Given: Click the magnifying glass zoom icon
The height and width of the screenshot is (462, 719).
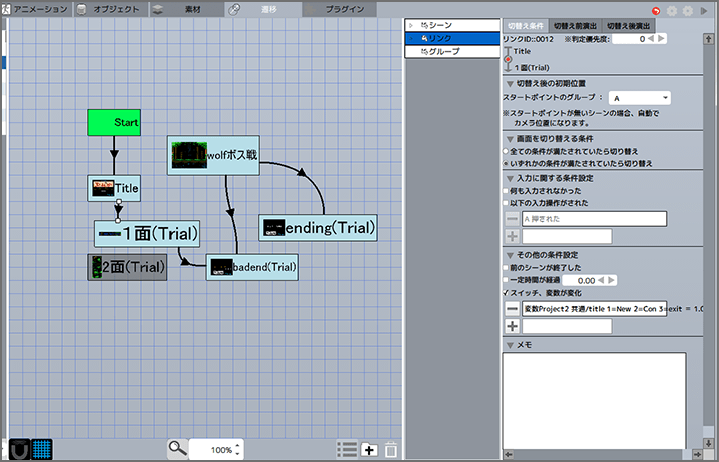Looking at the screenshot, I should tap(177, 449).
